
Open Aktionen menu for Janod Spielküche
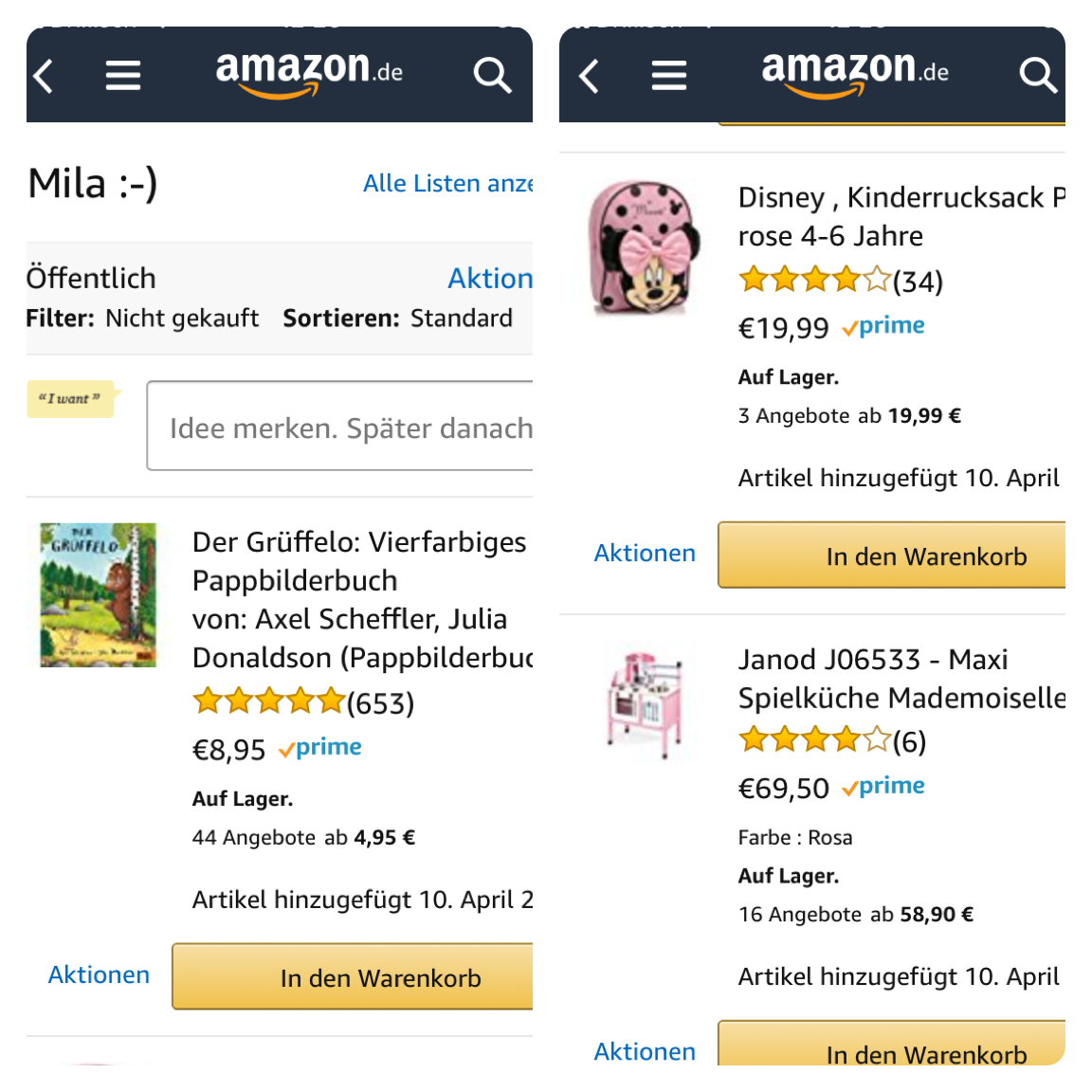point(645,1051)
